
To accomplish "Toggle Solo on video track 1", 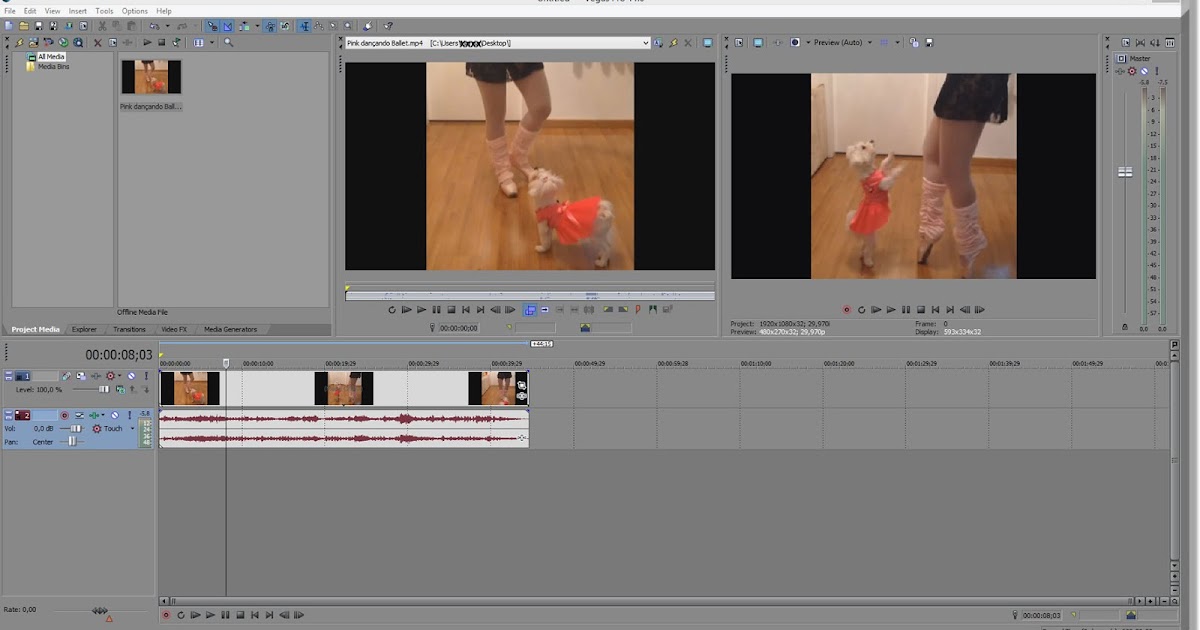I will pos(146,376).
